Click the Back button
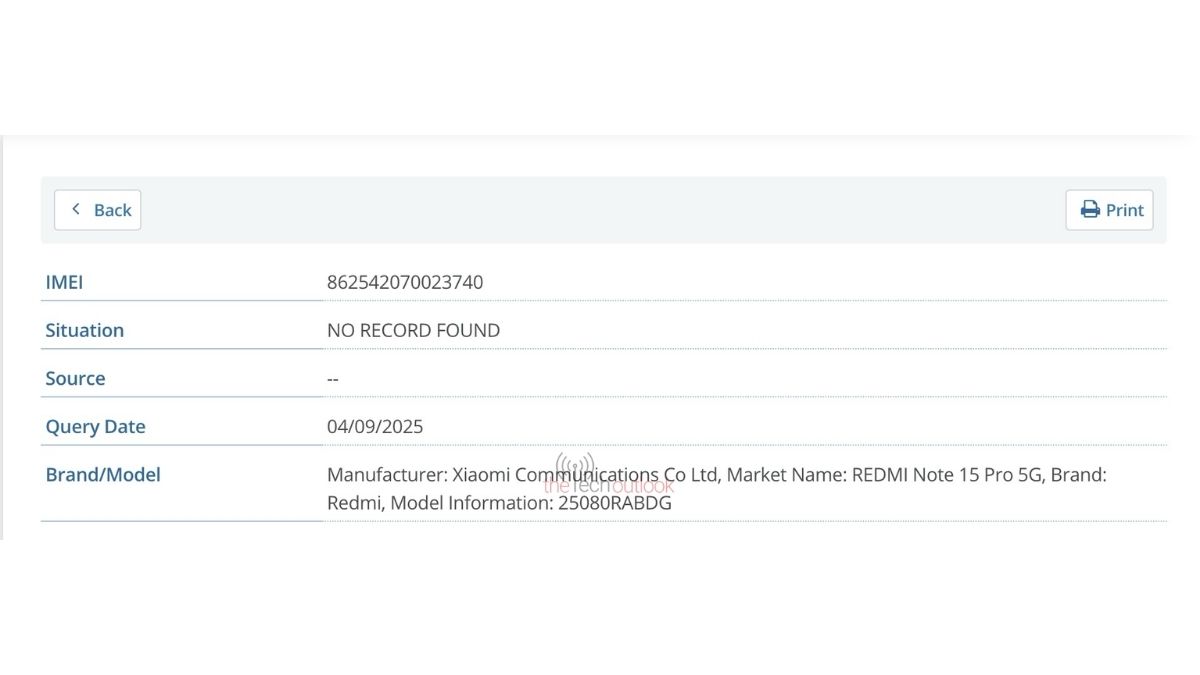 click(98, 210)
